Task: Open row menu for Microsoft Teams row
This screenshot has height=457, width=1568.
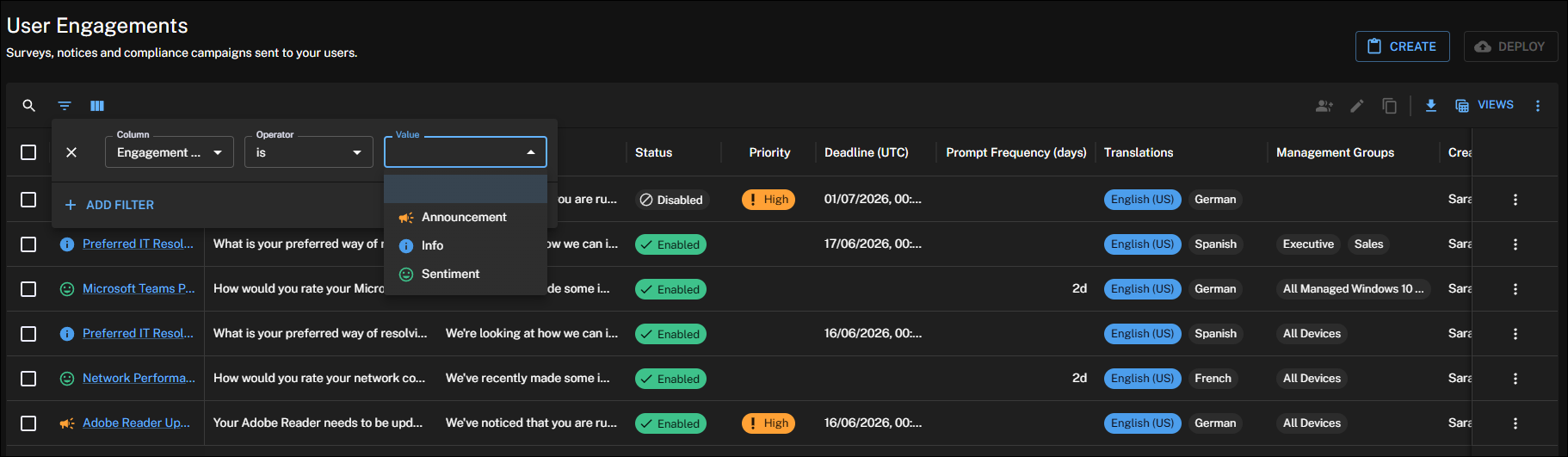Action: tap(1516, 289)
